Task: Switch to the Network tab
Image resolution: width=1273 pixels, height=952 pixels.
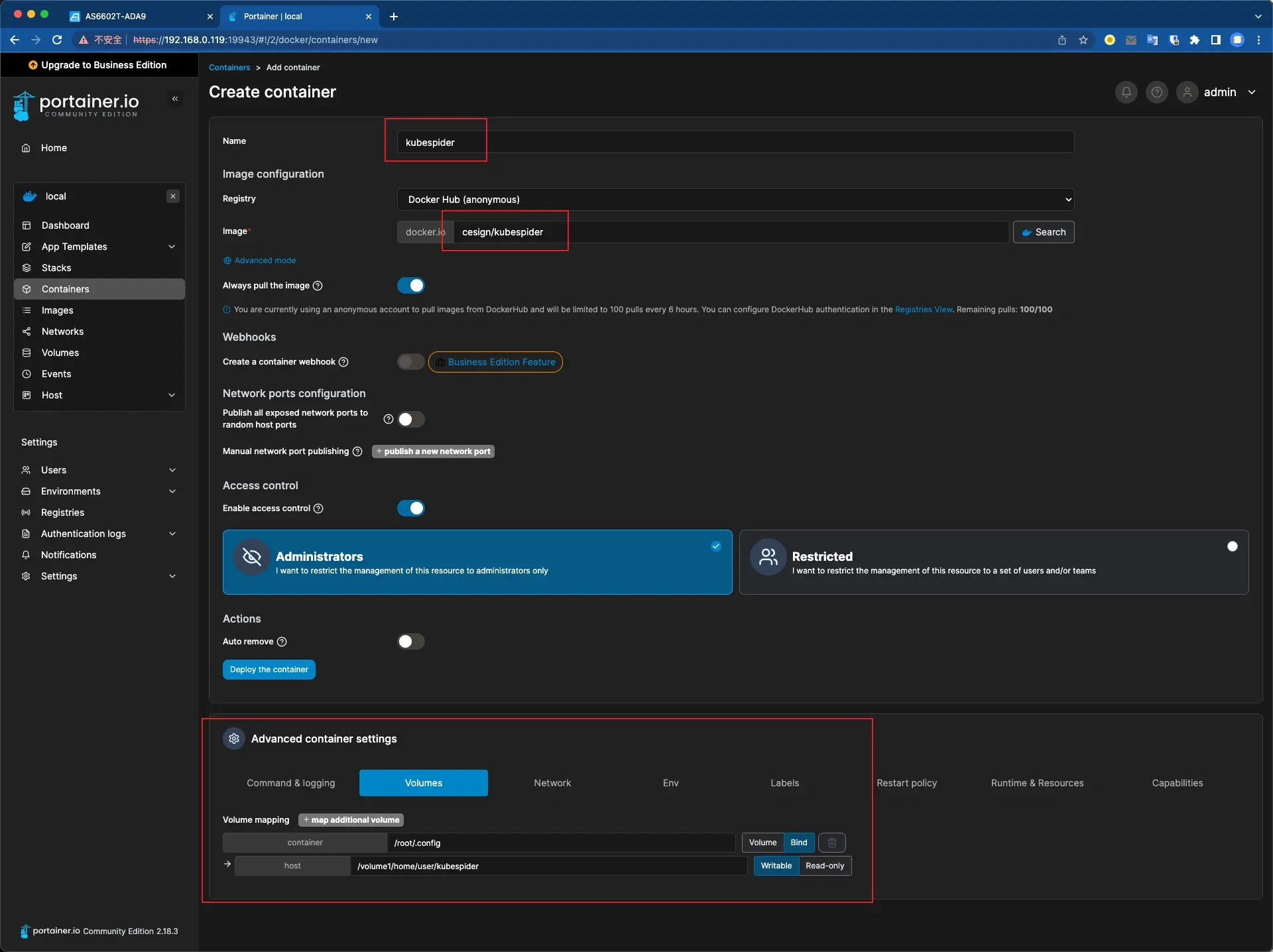Action: [552, 783]
